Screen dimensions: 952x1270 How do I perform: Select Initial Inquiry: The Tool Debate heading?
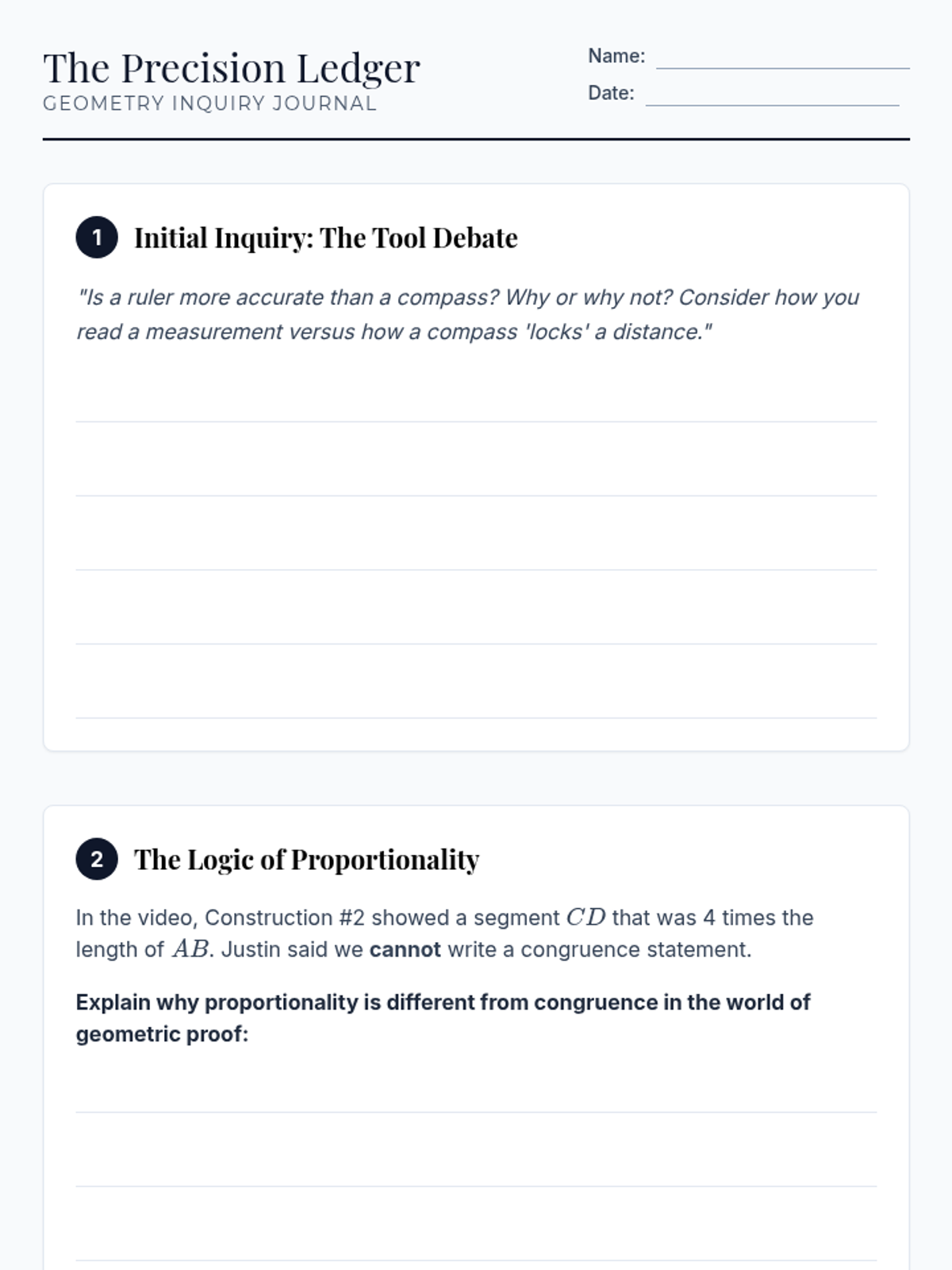pos(325,237)
